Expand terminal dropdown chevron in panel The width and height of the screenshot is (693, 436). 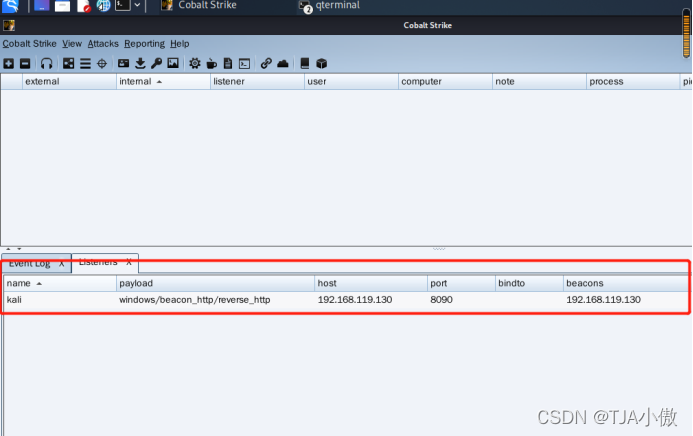[137, 5]
